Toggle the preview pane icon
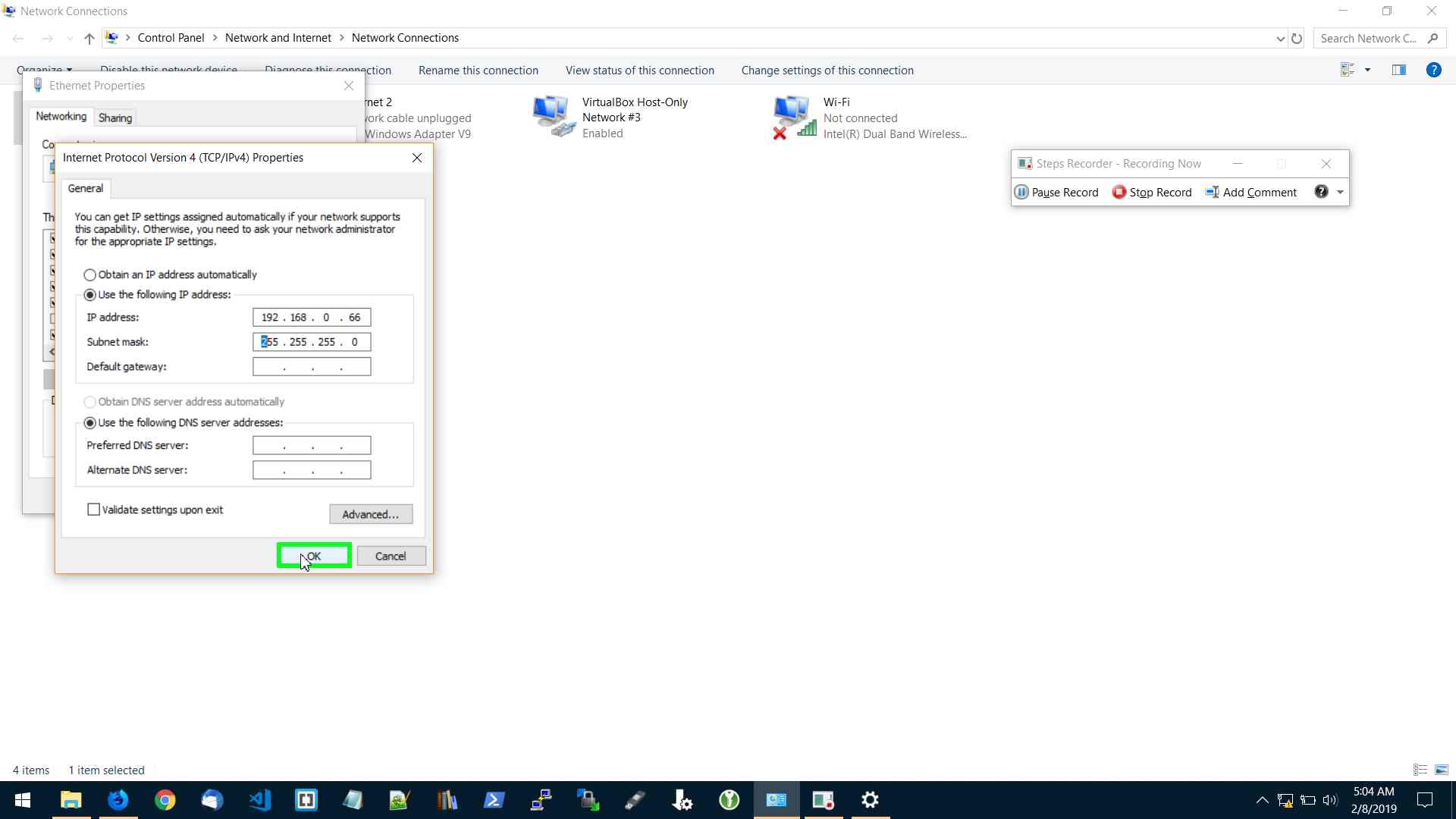The image size is (1456, 819). click(1399, 70)
